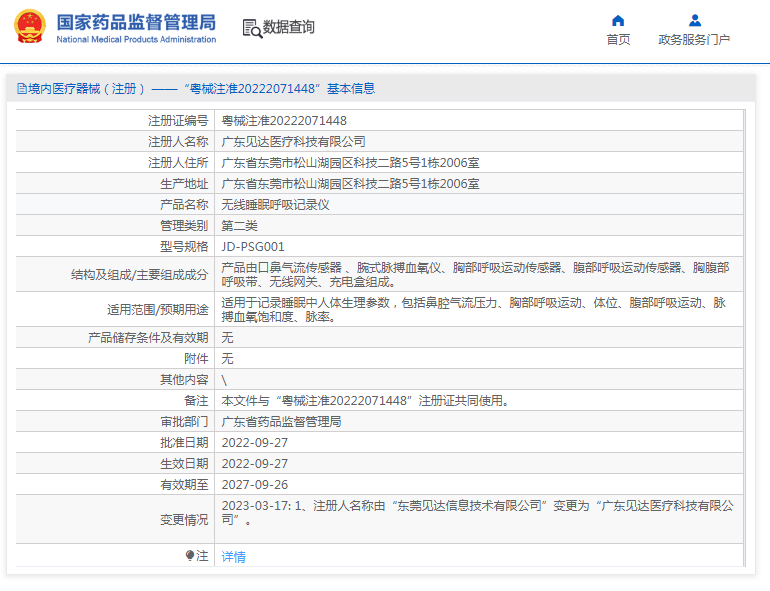770x591 pixels.
Task: Select 广东省药品监督管理局 approval department
Action: [281, 422]
